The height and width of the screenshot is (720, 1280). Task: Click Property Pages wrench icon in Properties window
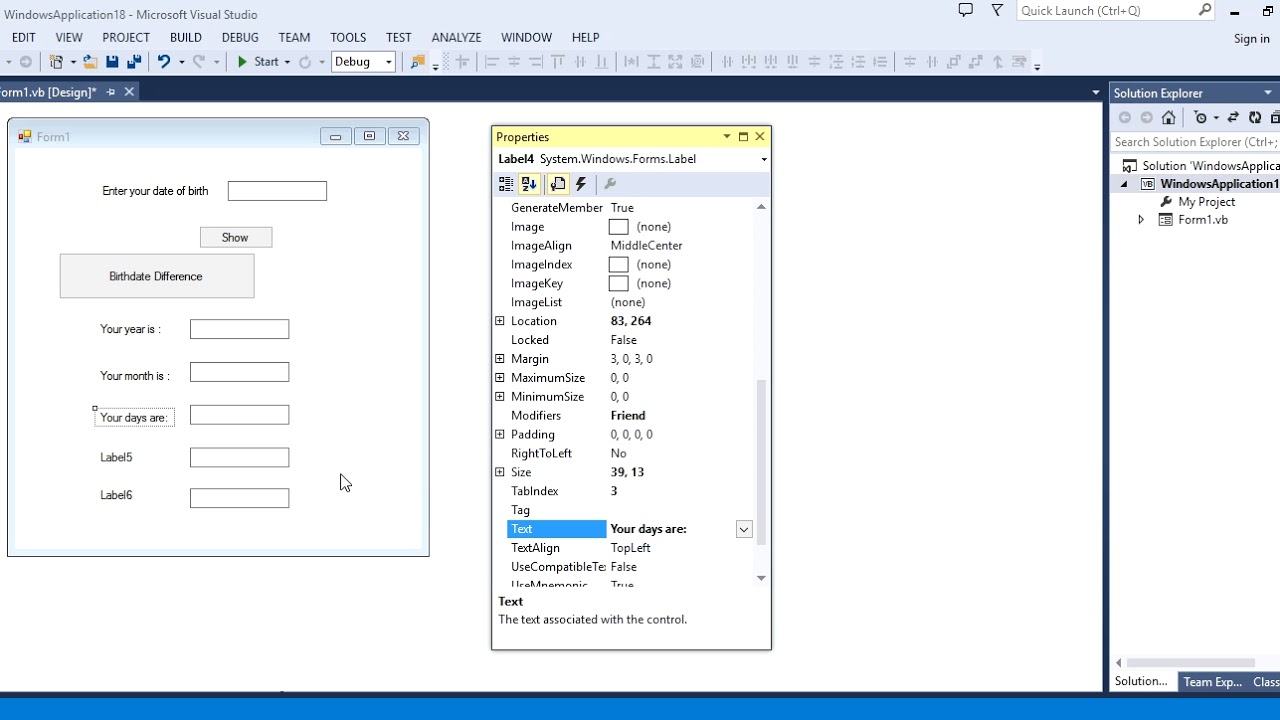click(610, 184)
